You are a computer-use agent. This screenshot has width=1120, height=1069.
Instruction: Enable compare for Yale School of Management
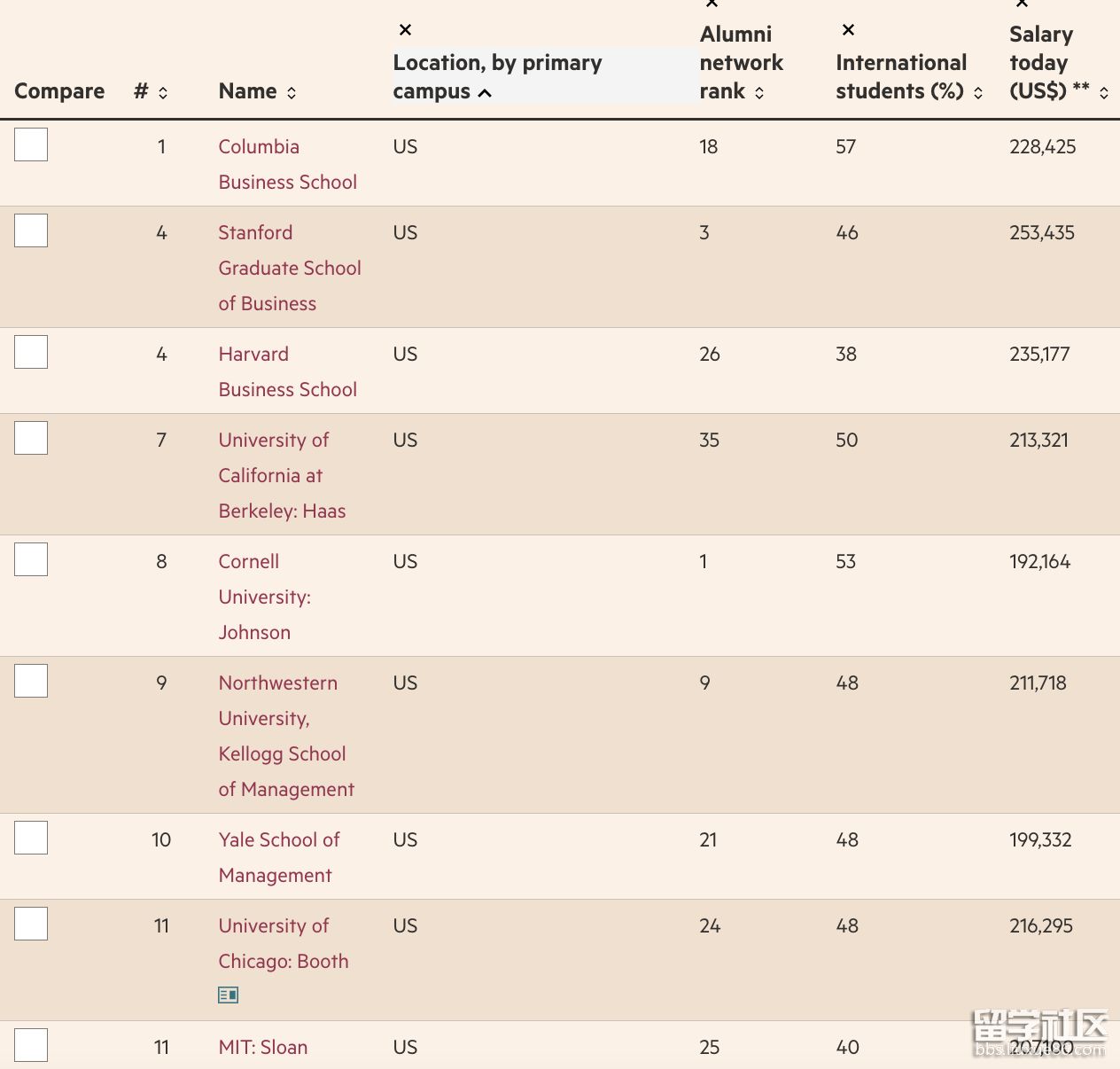(x=31, y=838)
